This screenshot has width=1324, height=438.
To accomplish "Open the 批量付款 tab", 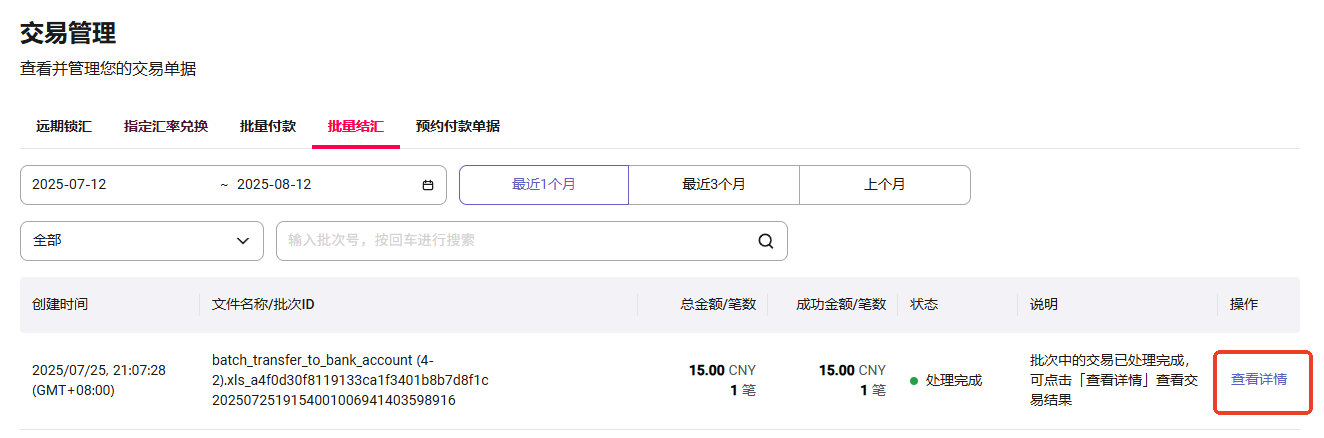I will [268, 126].
